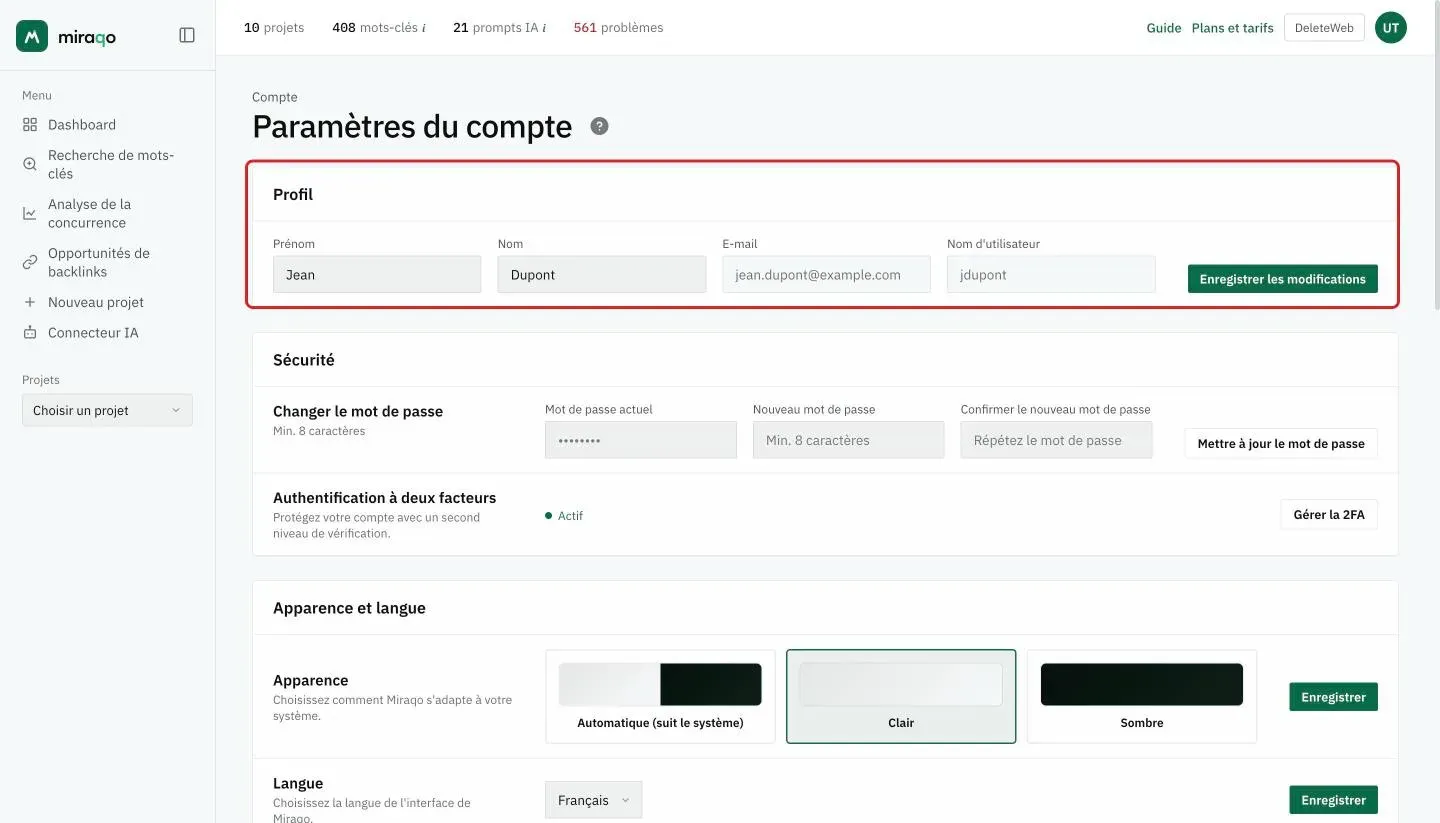
Task: Click the Miraqo logo icon
Action: click(x=32, y=36)
